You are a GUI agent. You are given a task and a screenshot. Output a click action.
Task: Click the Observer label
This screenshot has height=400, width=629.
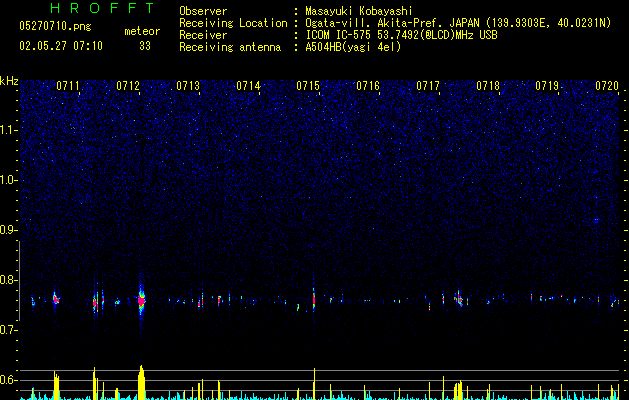click(203, 11)
